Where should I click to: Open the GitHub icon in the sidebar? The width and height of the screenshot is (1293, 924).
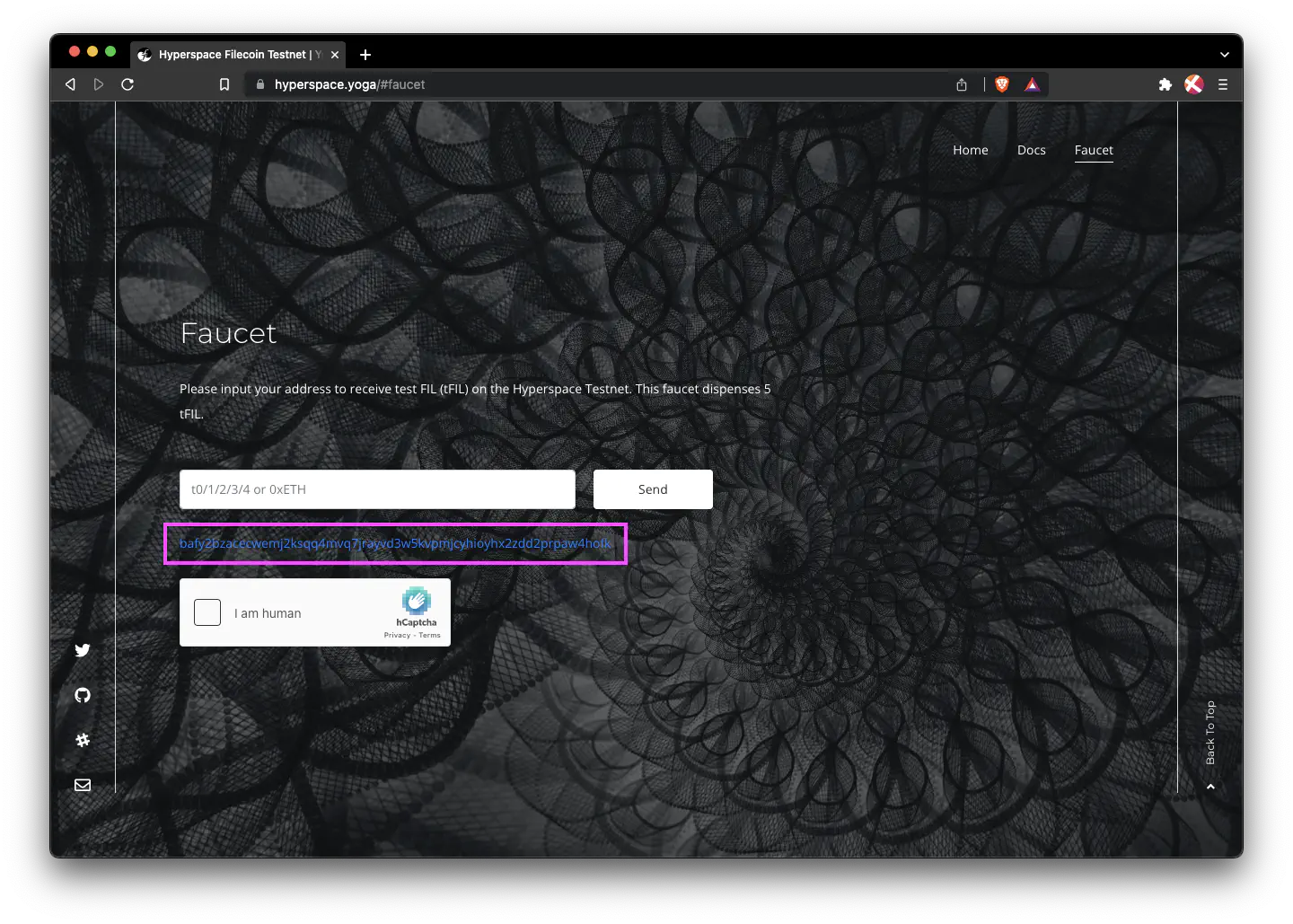pyautogui.click(x=83, y=695)
